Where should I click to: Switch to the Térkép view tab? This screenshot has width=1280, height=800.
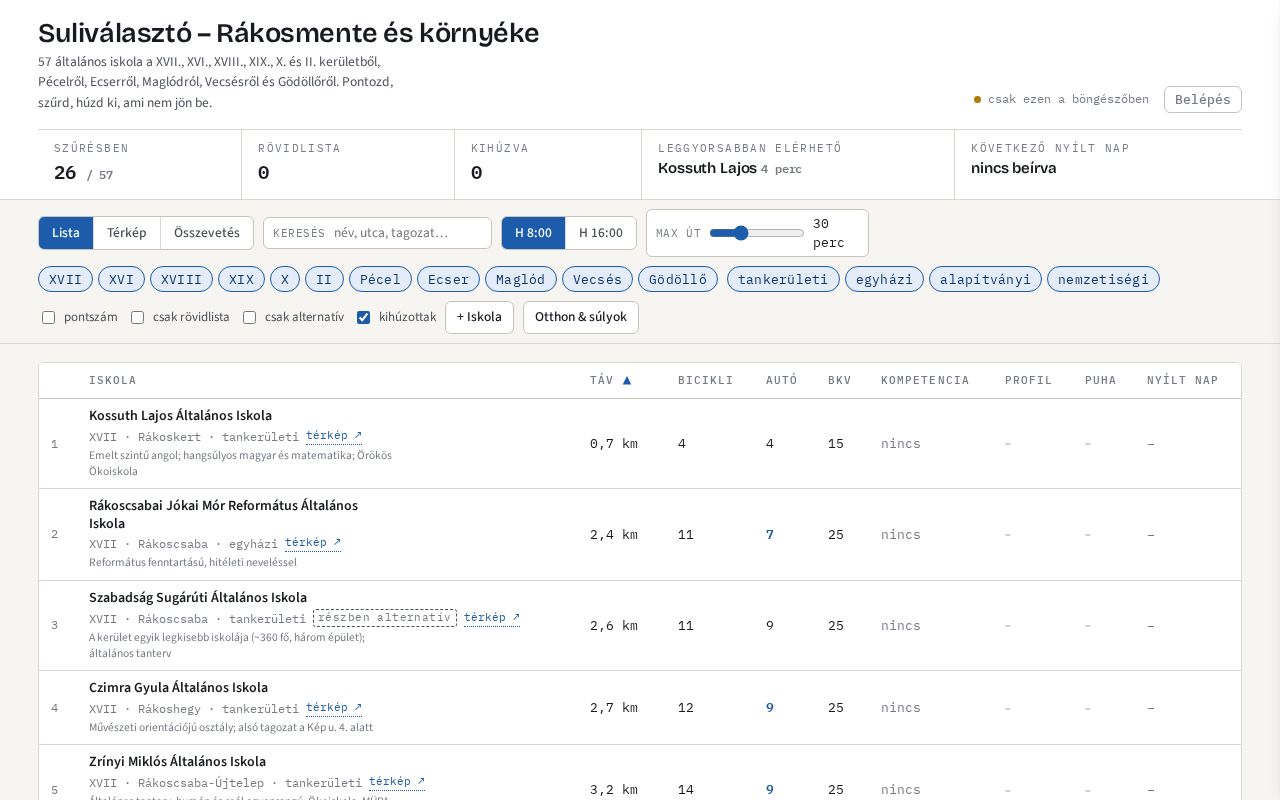click(127, 233)
